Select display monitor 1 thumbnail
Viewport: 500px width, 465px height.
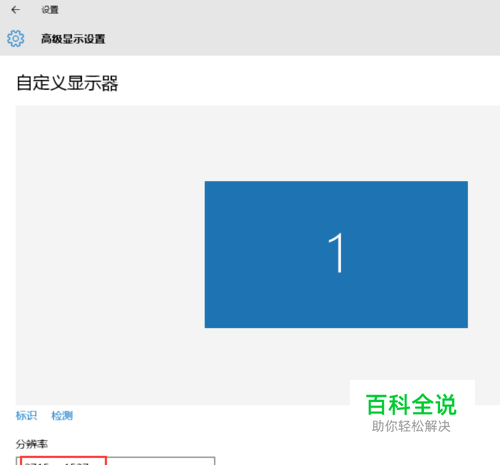336,254
